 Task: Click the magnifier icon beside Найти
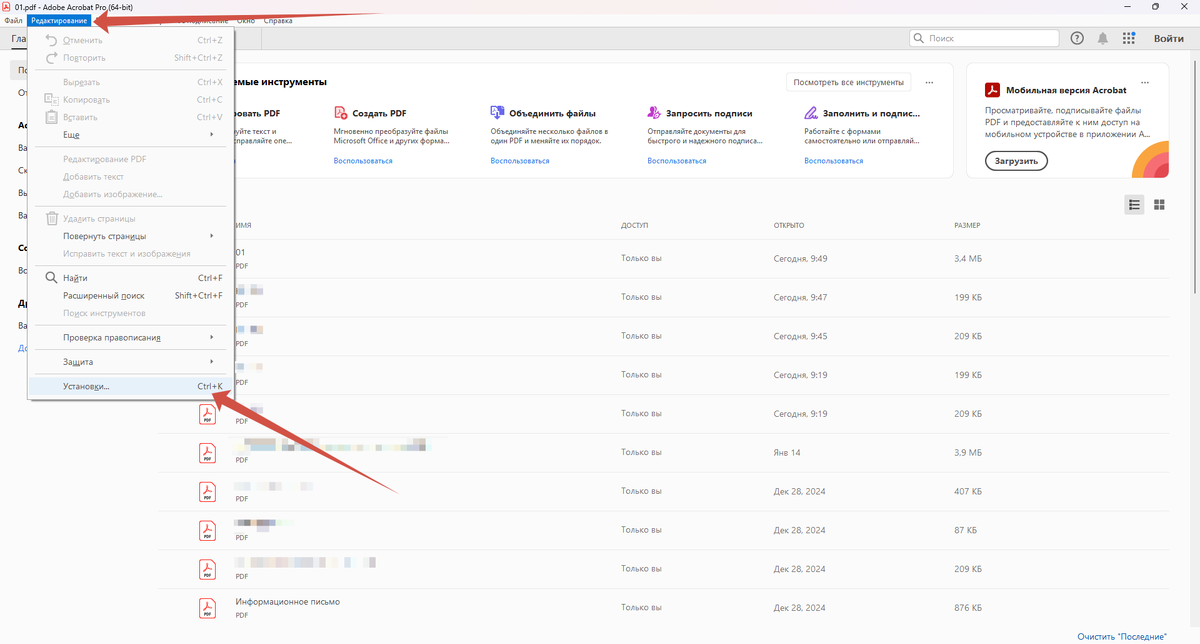tap(52, 278)
